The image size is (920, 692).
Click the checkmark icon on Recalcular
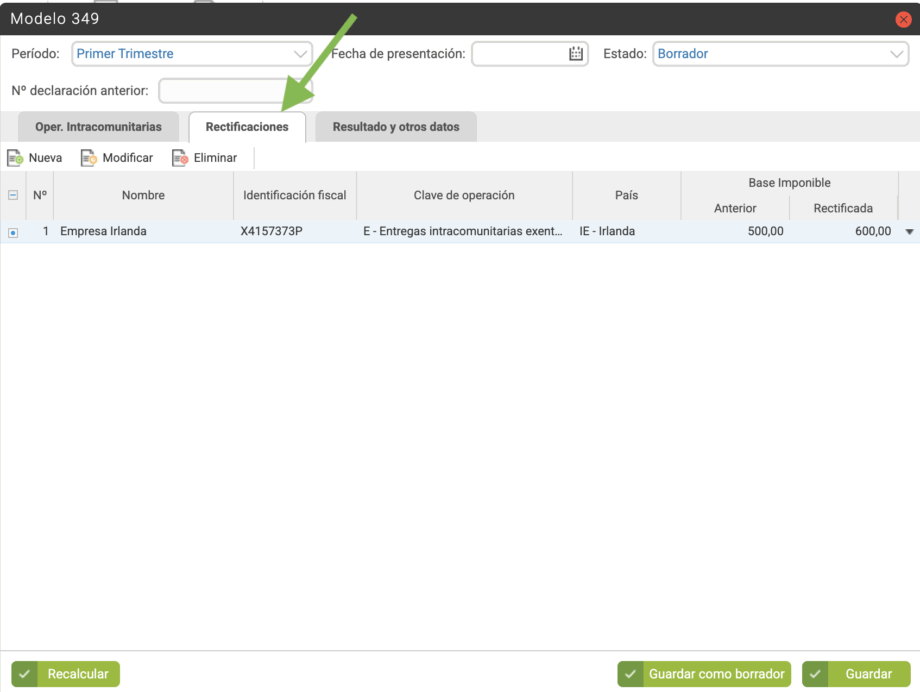27,674
